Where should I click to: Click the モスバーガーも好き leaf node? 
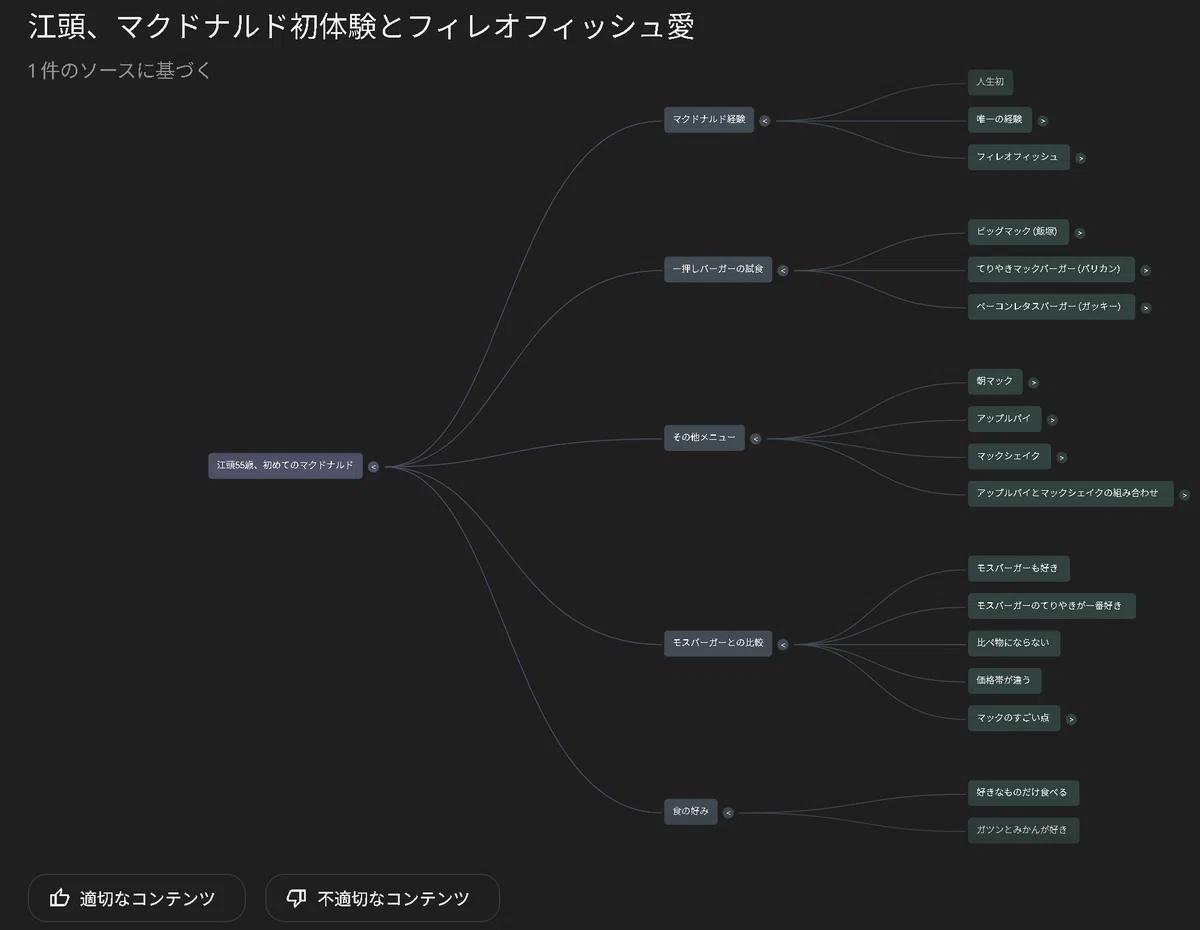[1019, 568]
